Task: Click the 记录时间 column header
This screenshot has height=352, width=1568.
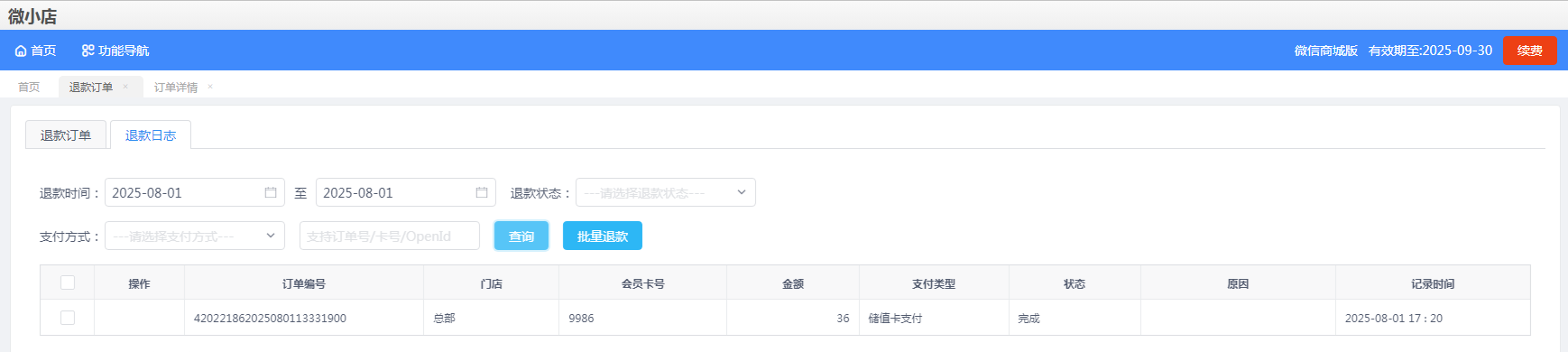Action: [1433, 283]
